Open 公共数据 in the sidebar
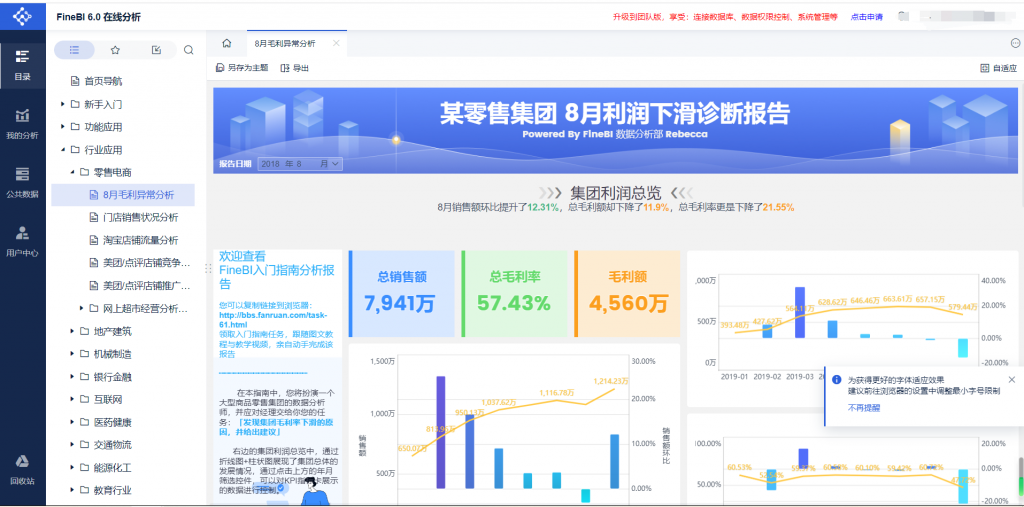 click(x=22, y=182)
